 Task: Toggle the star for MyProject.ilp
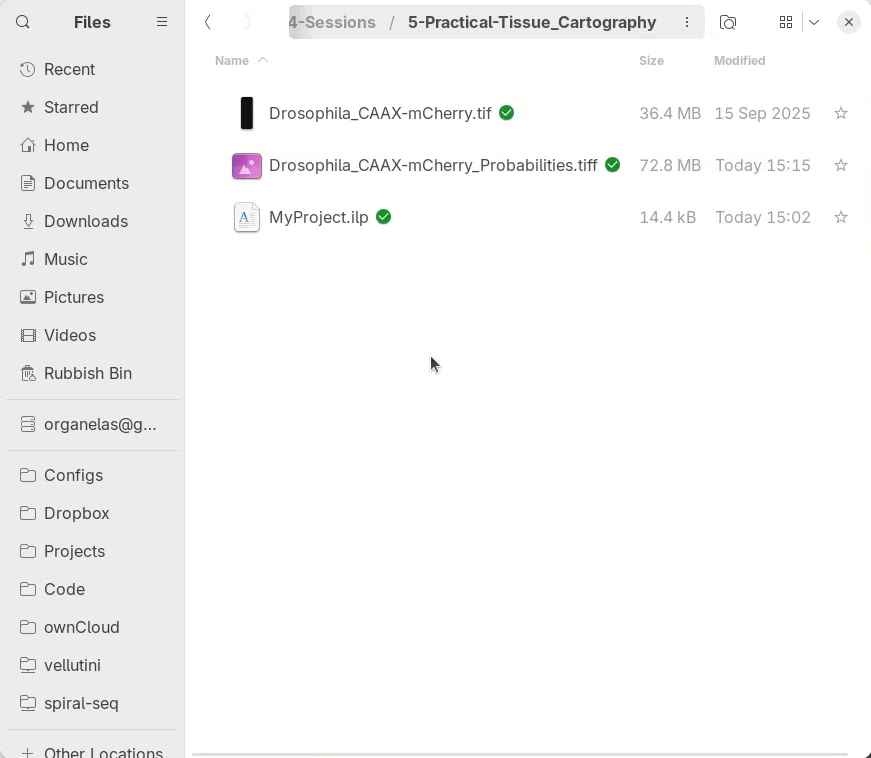point(841,218)
